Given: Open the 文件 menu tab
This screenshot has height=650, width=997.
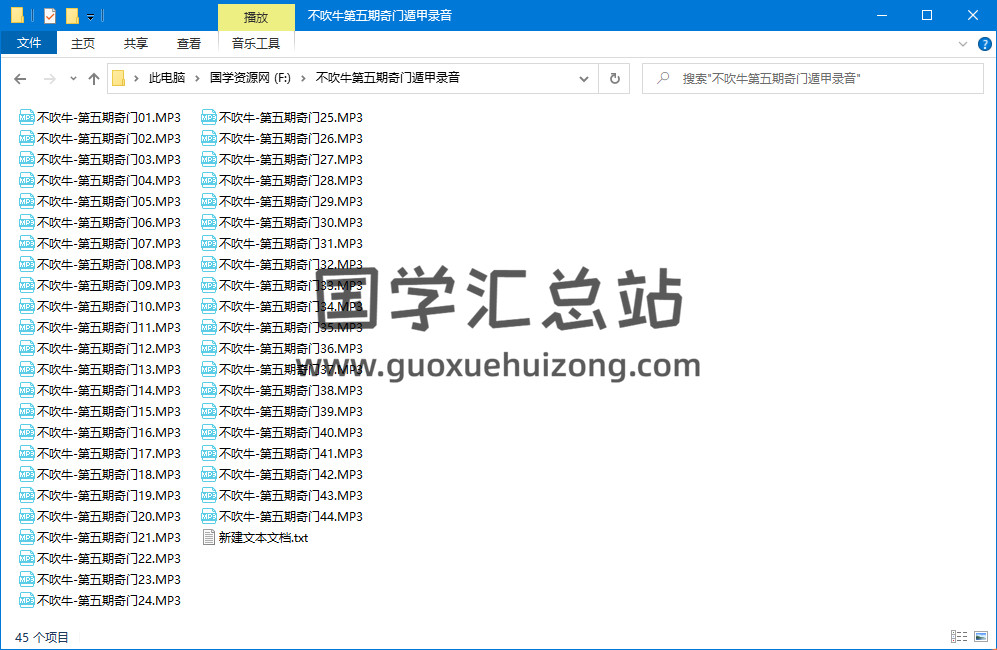Looking at the screenshot, I should click(29, 43).
